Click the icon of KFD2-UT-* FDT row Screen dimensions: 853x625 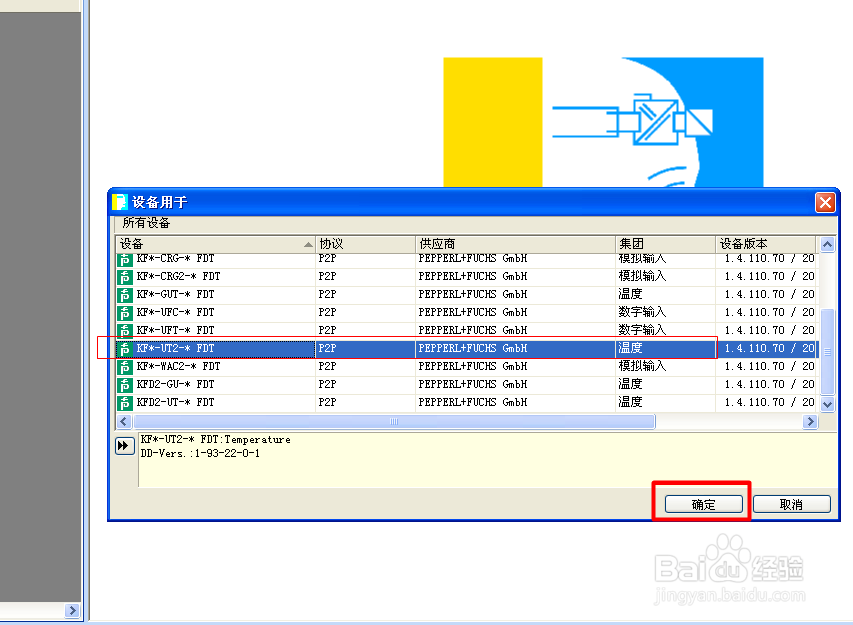click(x=125, y=403)
